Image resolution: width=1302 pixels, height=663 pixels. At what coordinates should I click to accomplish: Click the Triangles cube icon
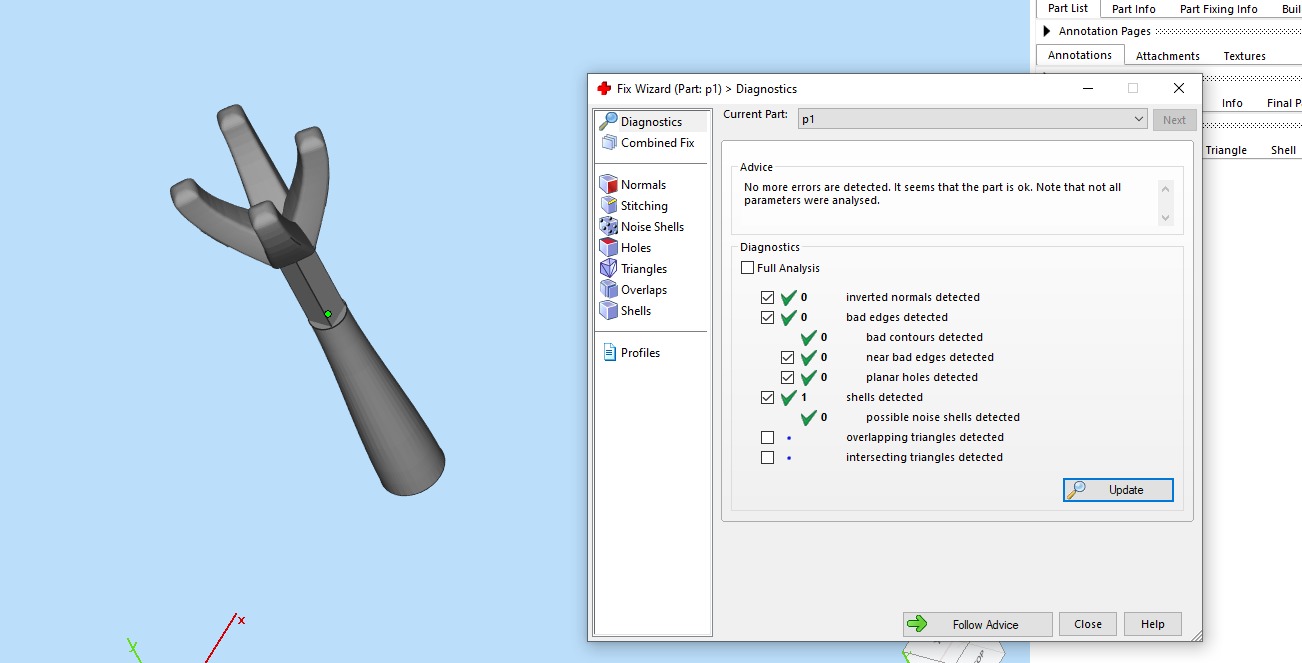[x=608, y=268]
